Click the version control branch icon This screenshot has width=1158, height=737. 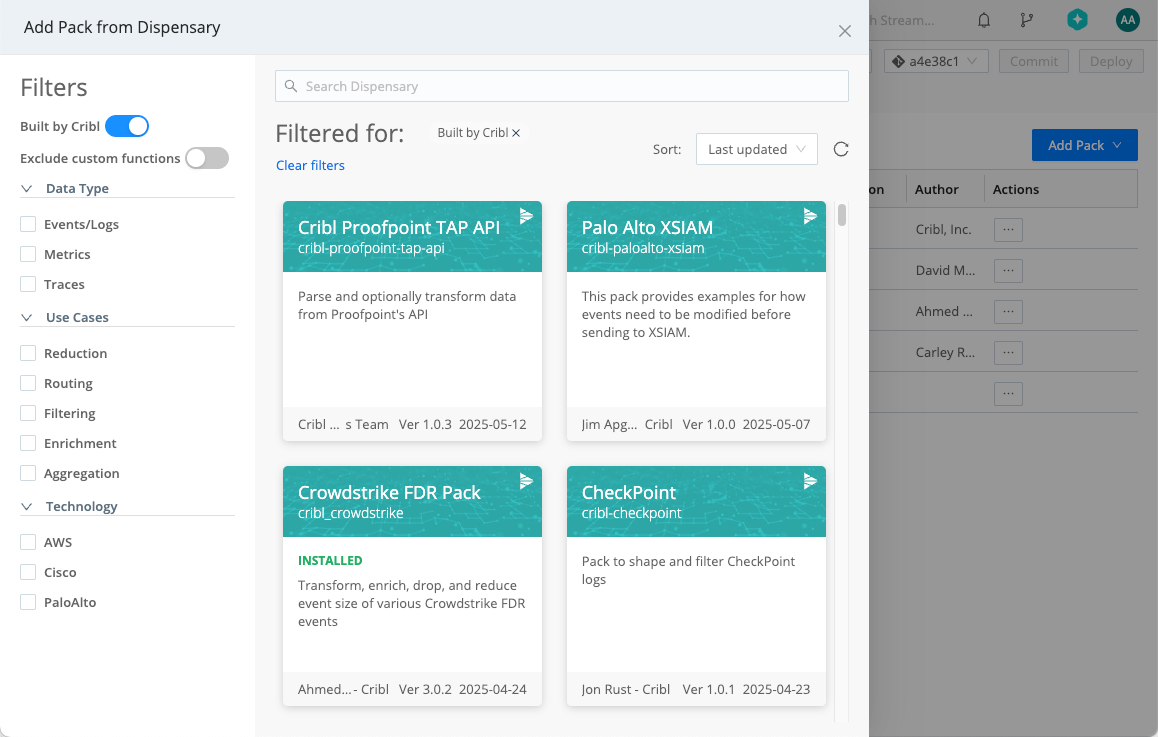(x=1027, y=20)
